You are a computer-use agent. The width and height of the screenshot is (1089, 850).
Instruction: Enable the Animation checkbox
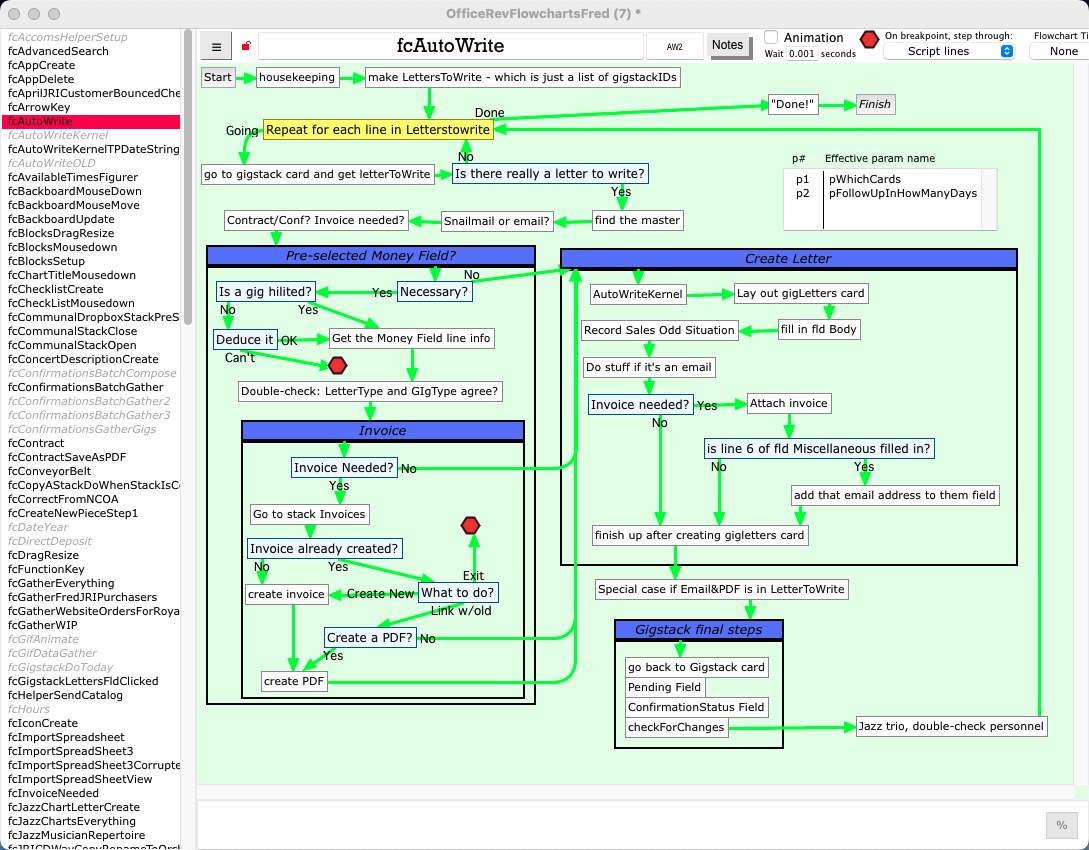(771, 37)
